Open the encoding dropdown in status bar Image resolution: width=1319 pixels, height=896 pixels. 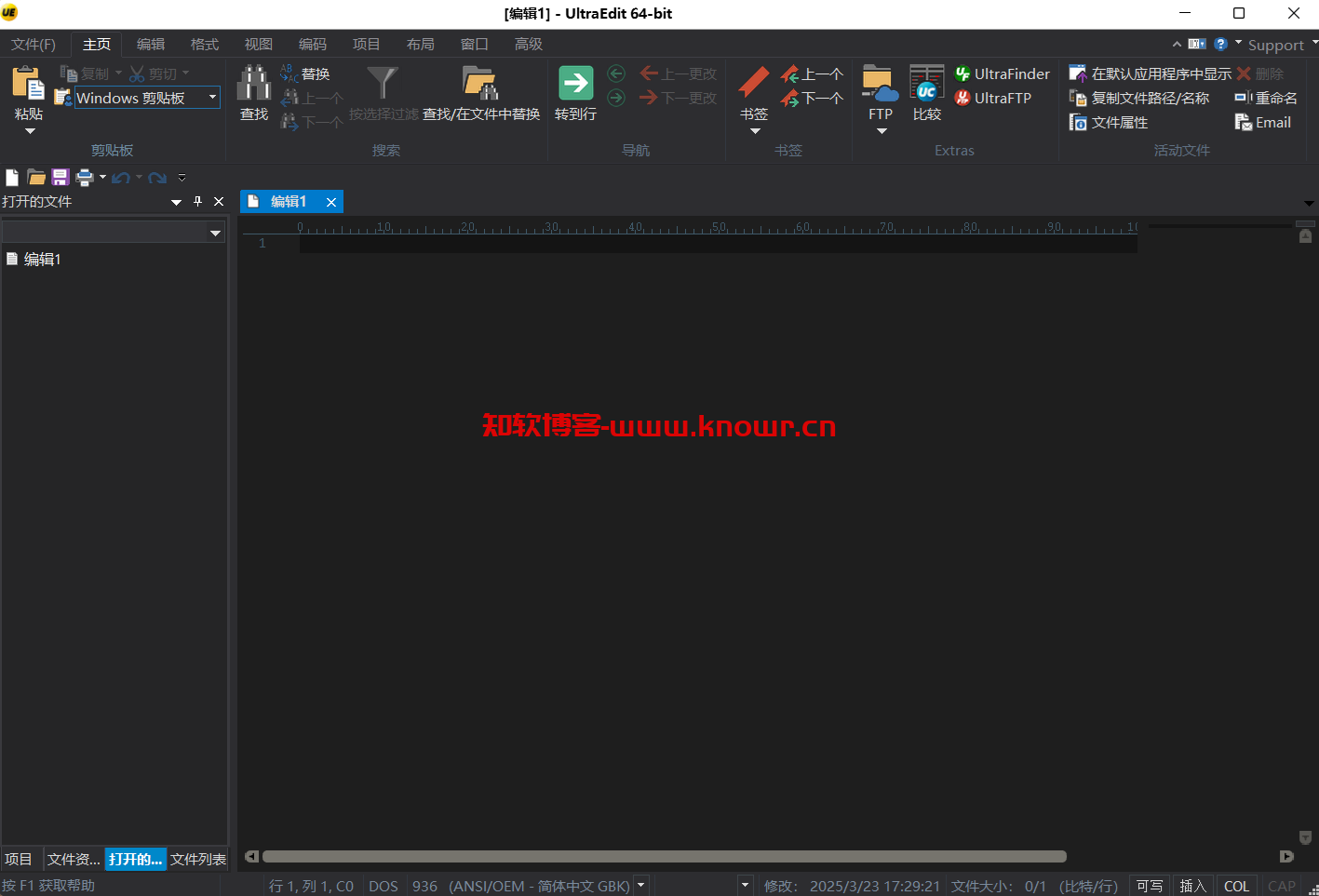tap(640, 886)
